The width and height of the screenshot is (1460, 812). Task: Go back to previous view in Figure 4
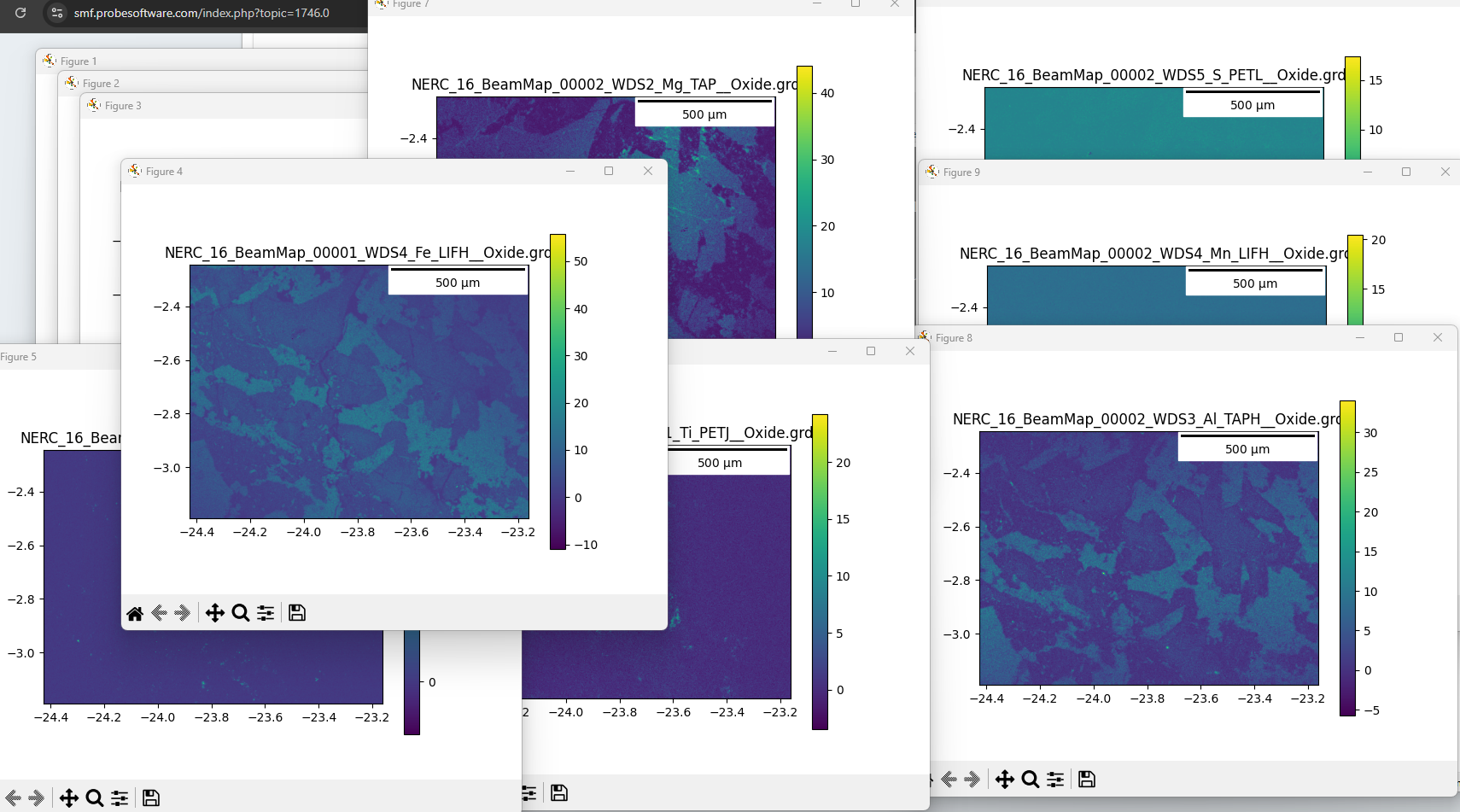tap(159, 613)
